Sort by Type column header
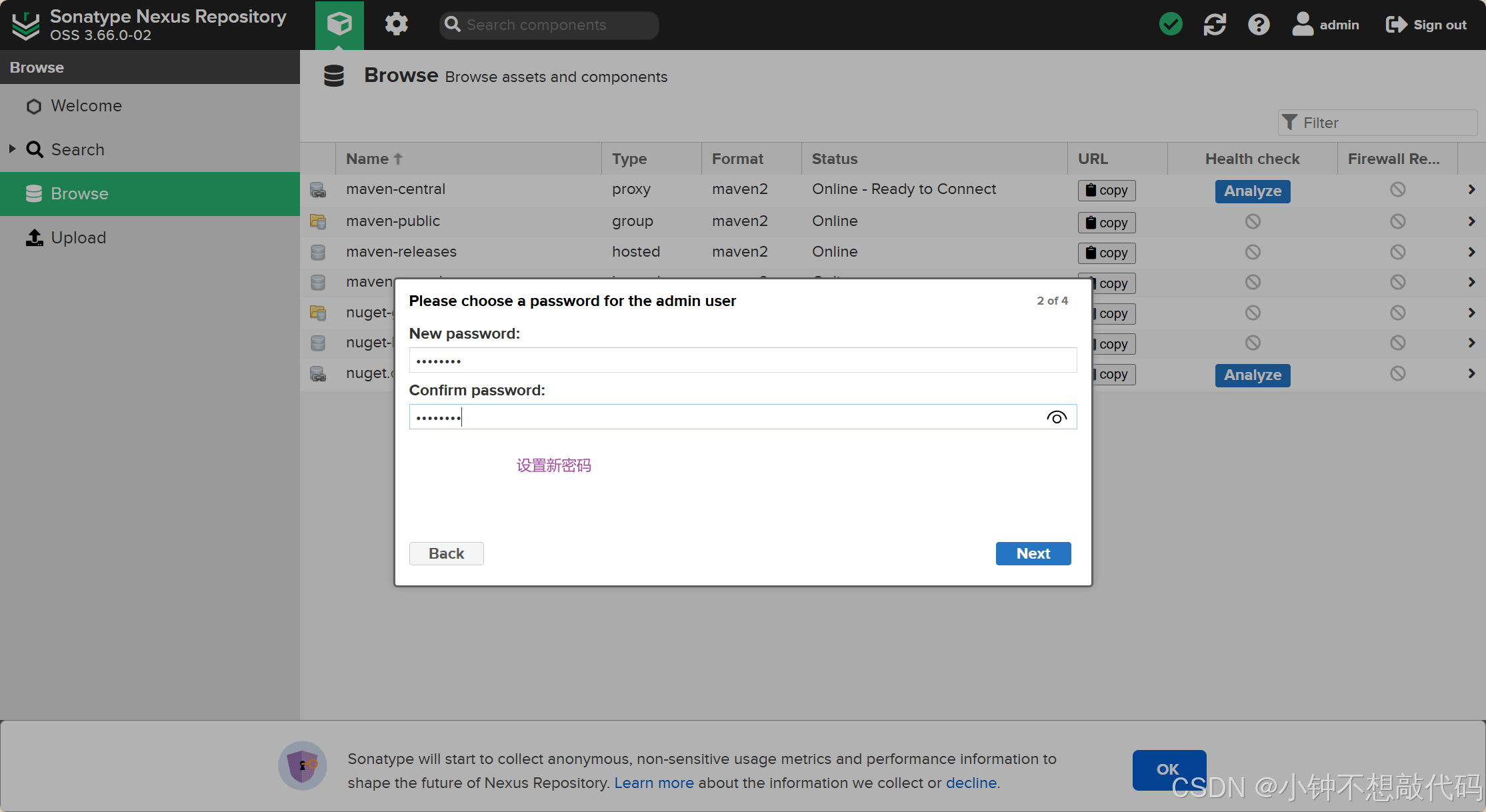Screen dimensions: 1486x812 coord(651,159)
